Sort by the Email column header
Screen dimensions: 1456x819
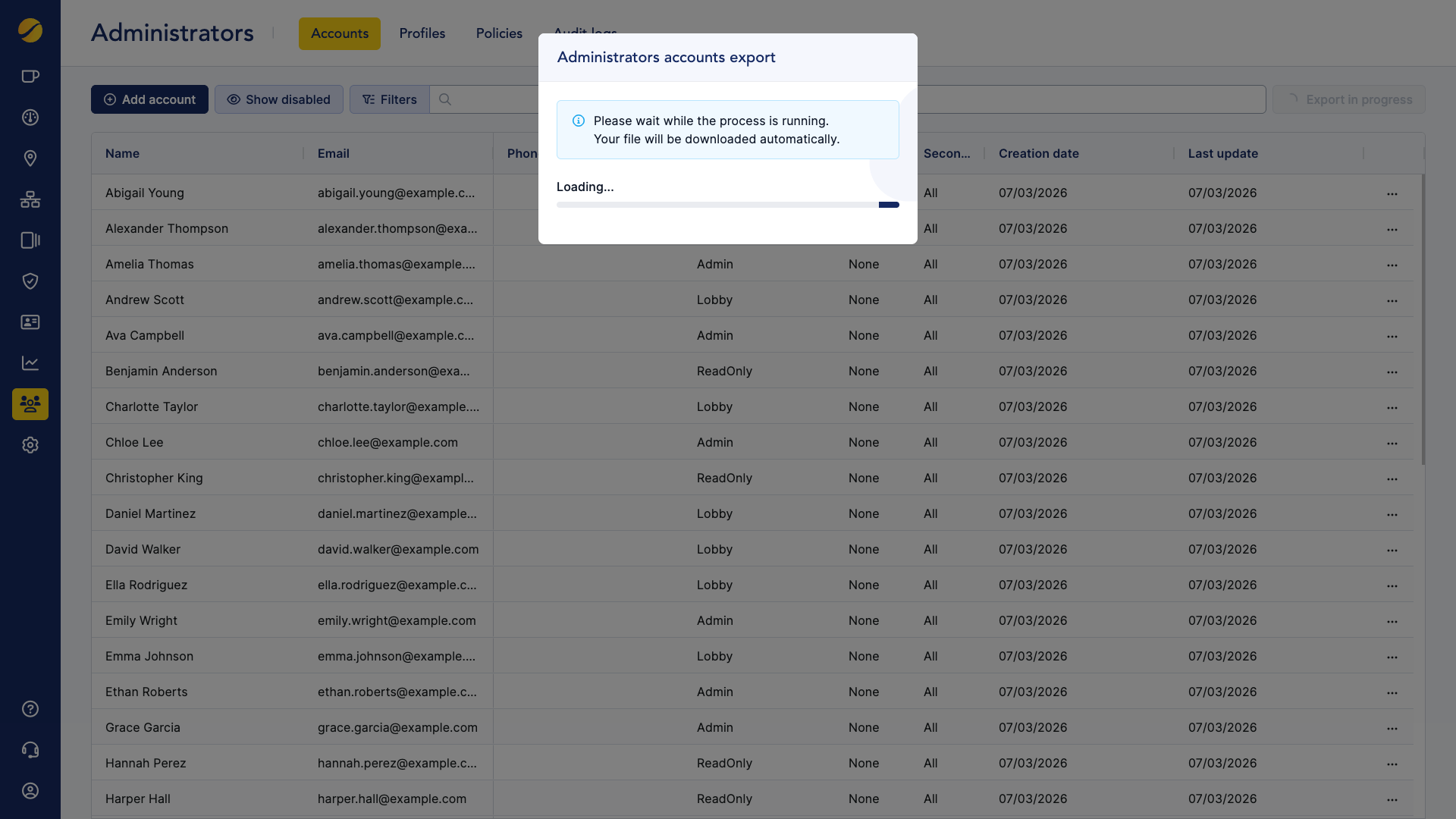tap(334, 153)
